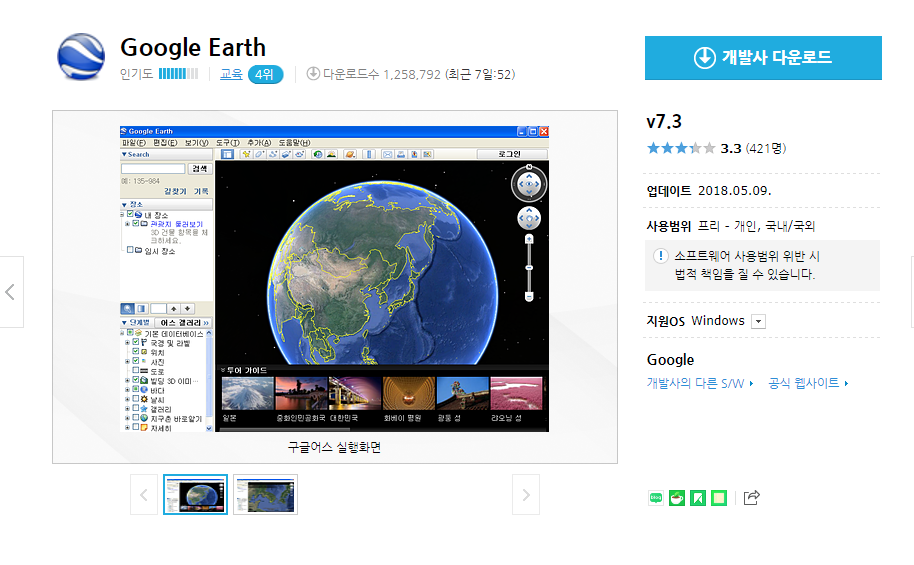Viewport: 914px width, 565px height.
Task: Click the Naver memo share icon
Action: [x=719, y=498]
